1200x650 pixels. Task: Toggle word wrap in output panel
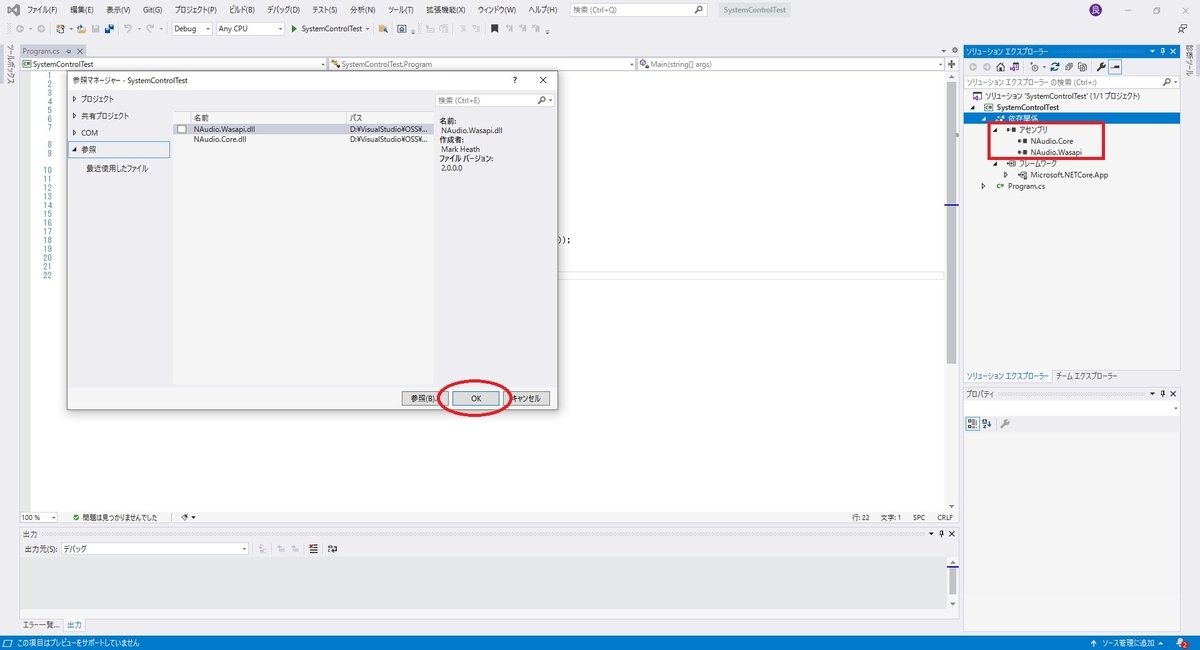click(333, 549)
